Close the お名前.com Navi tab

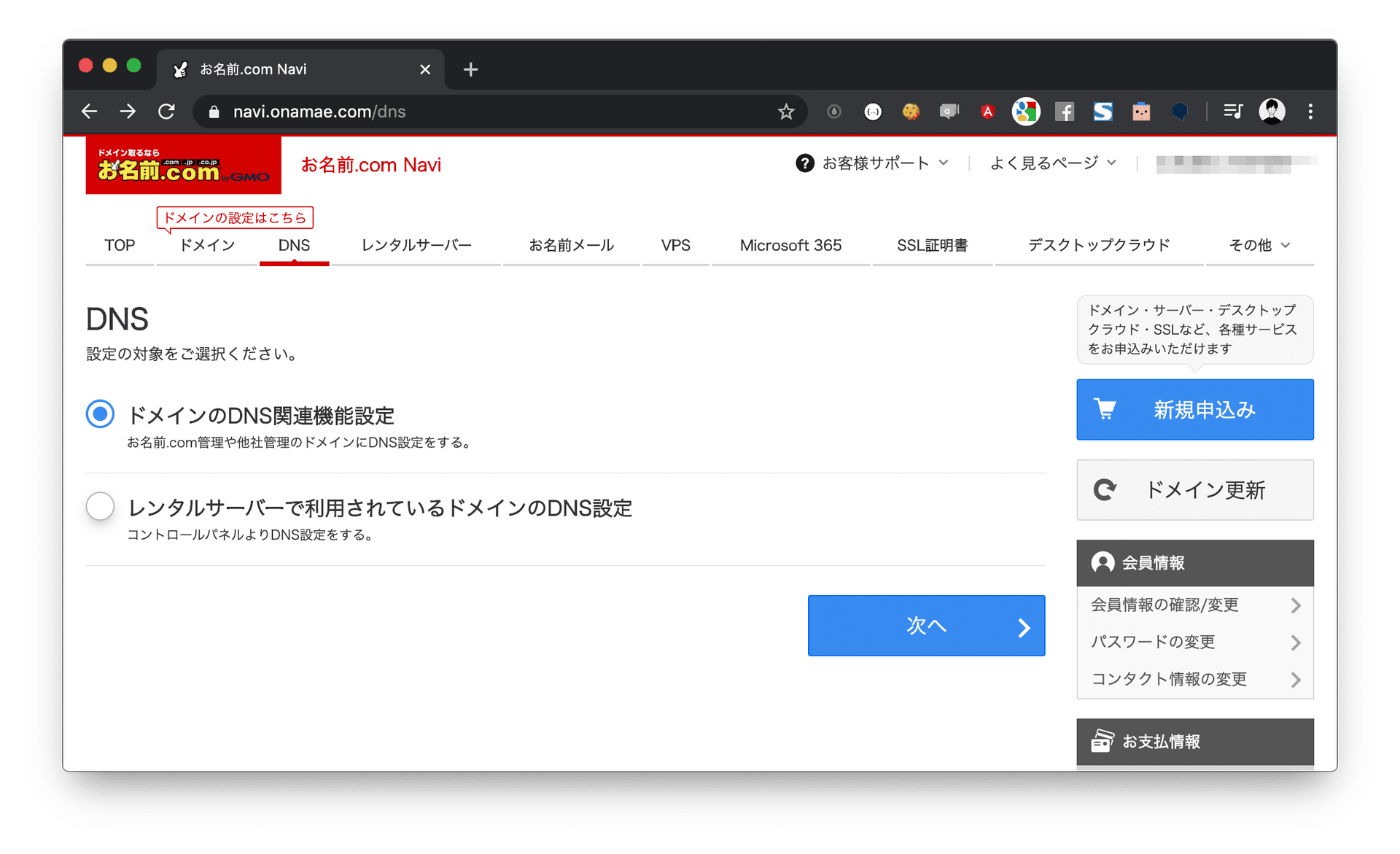(x=425, y=69)
